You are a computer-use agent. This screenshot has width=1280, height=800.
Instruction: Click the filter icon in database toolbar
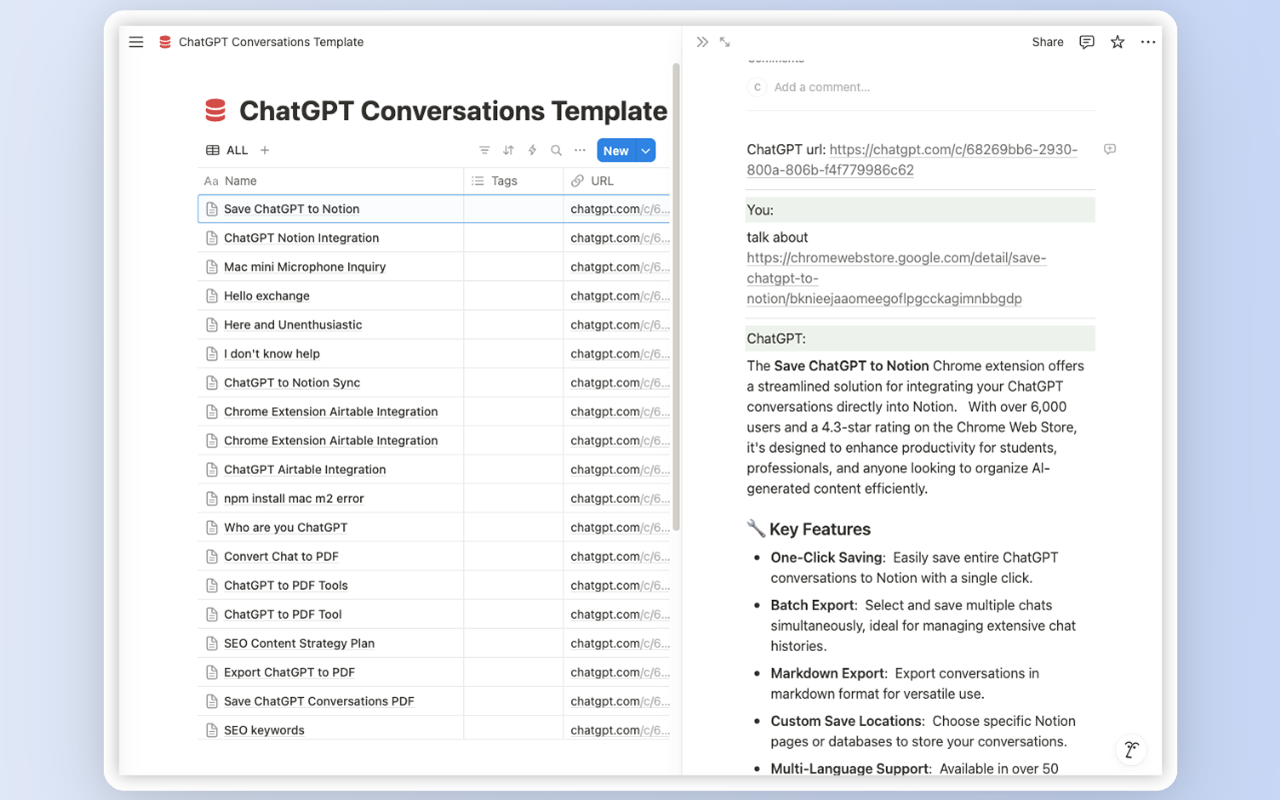pyautogui.click(x=484, y=150)
